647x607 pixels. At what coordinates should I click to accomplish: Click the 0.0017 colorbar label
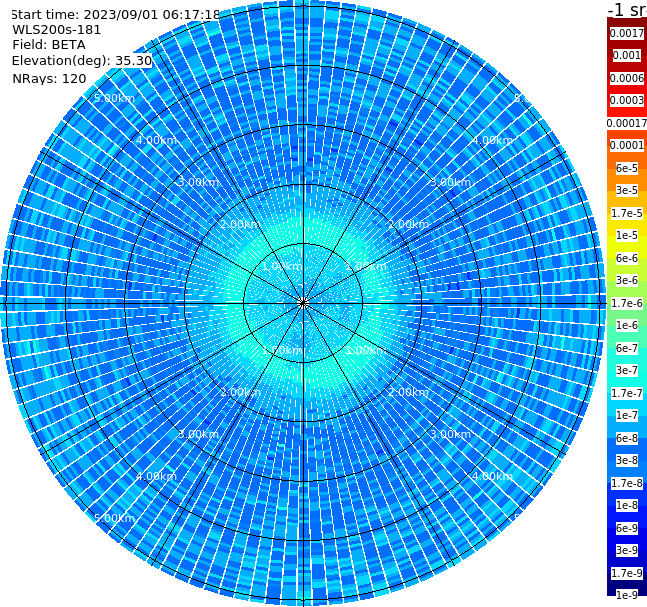pyautogui.click(x=627, y=33)
